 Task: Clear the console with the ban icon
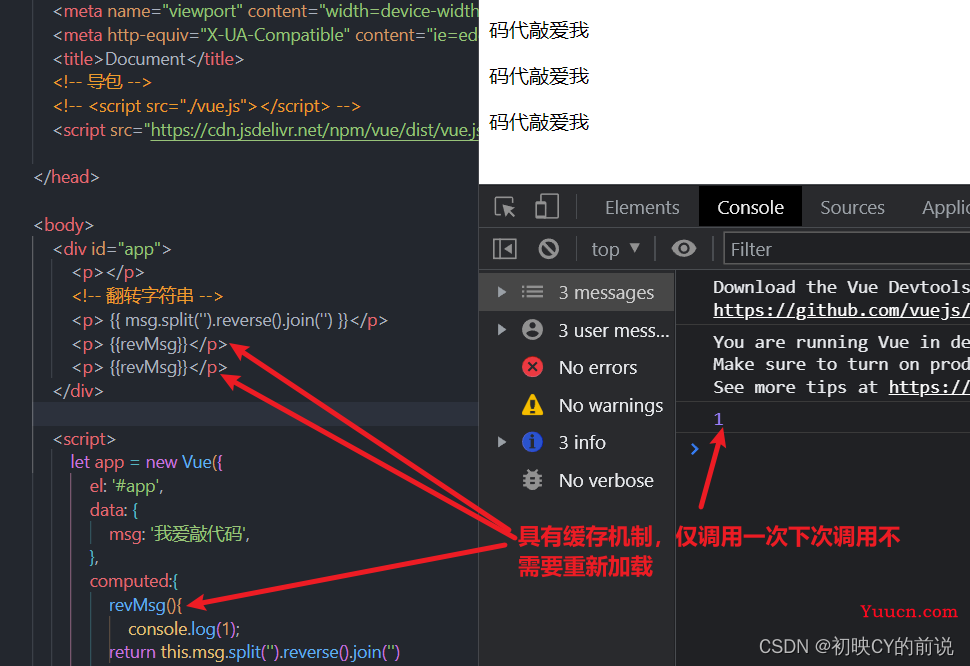pyautogui.click(x=548, y=249)
